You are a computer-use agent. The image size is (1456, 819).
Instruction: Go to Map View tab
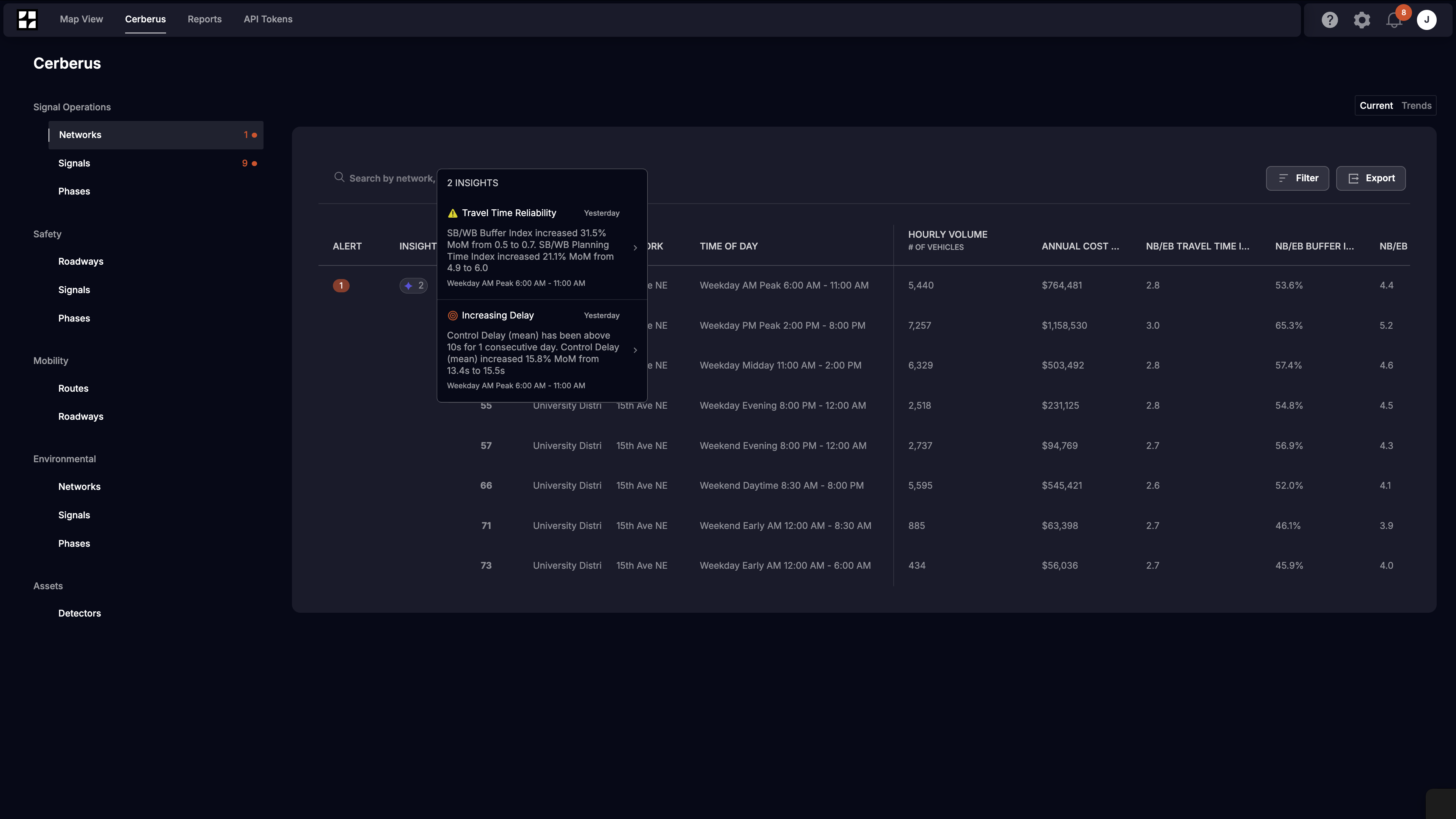pyautogui.click(x=82, y=19)
